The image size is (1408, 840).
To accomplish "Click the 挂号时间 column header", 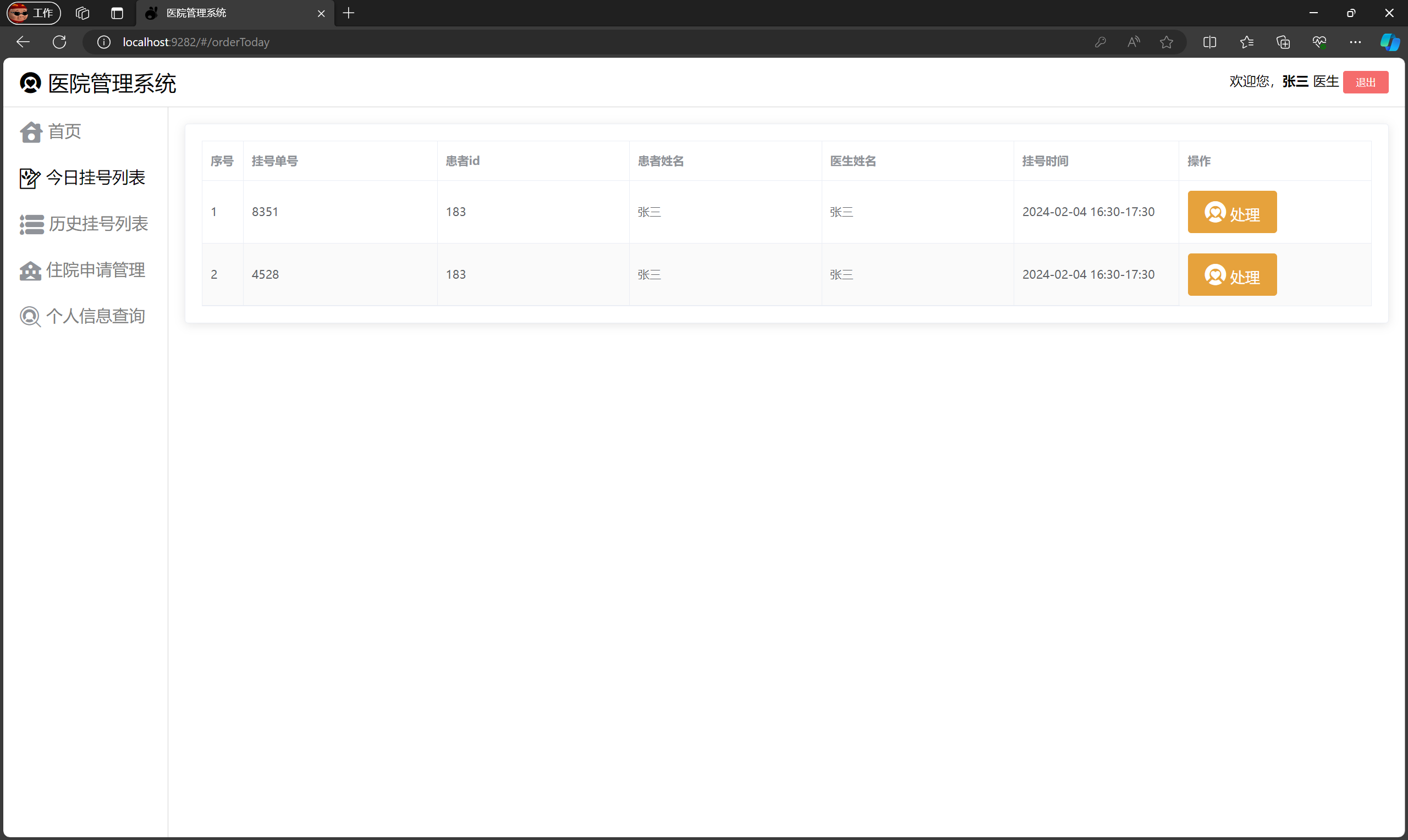I will 1044,161.
